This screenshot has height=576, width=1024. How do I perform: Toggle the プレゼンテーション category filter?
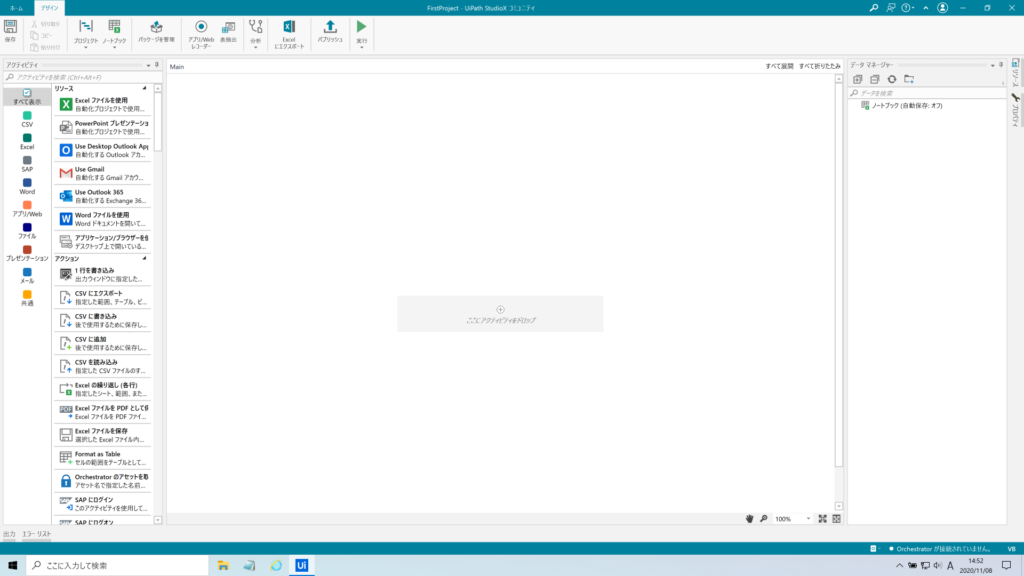coord(27,253)
